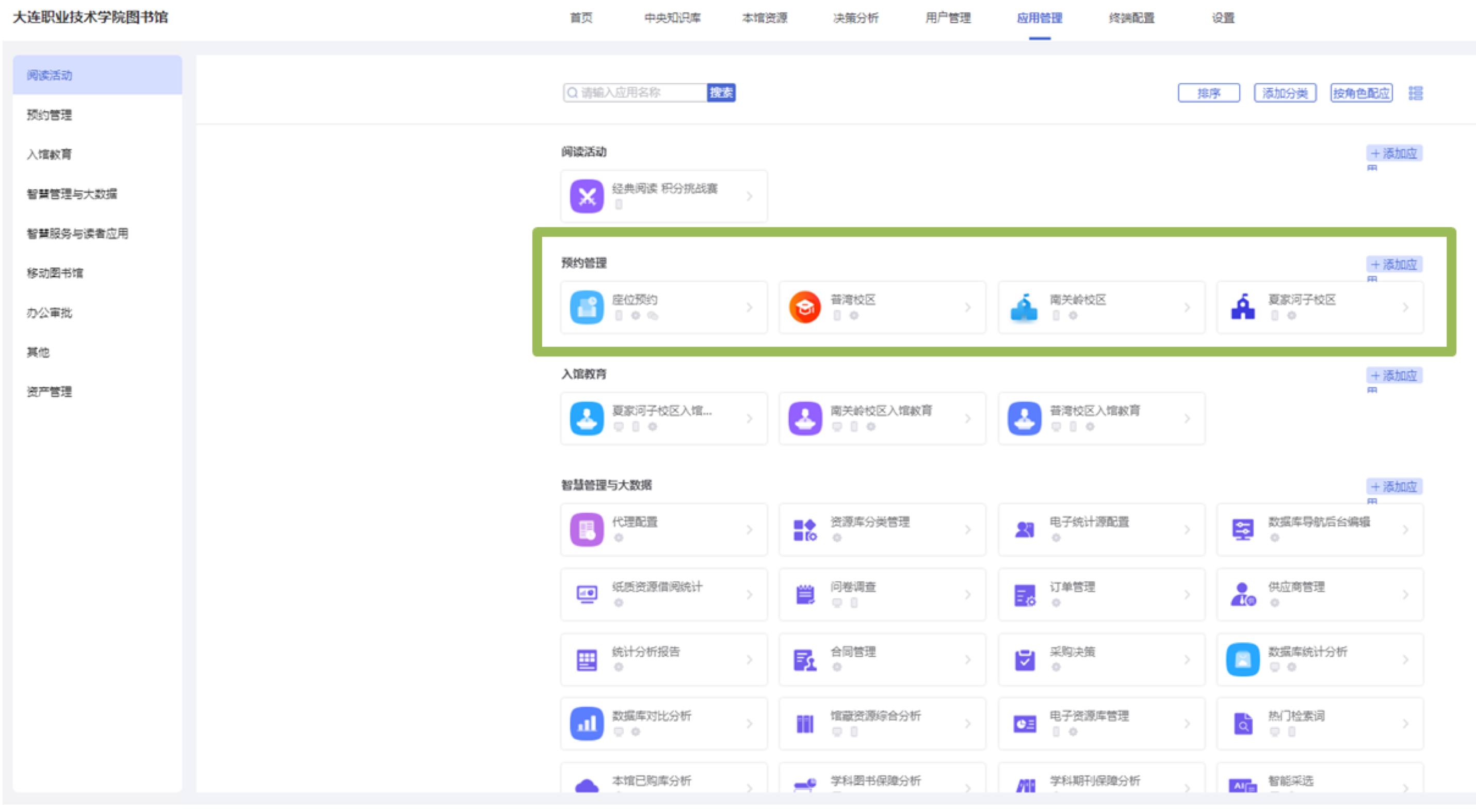Select 智慧管理与大数据 in the sidebar
The width and height of the screenshot is (1476, 812).
click(72, 194)
